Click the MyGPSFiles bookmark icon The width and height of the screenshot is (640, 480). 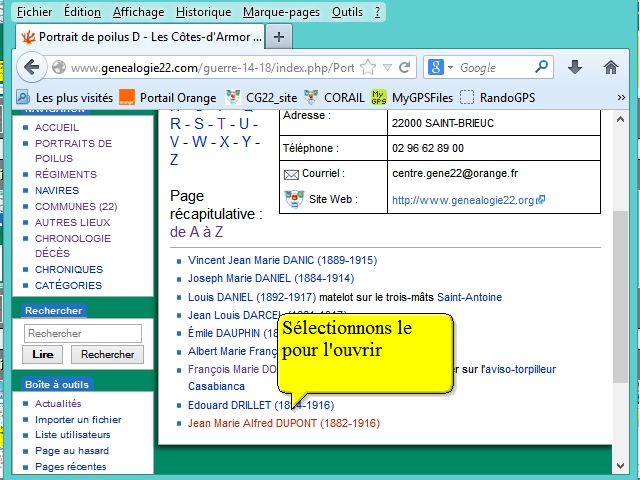pos(379,98)
